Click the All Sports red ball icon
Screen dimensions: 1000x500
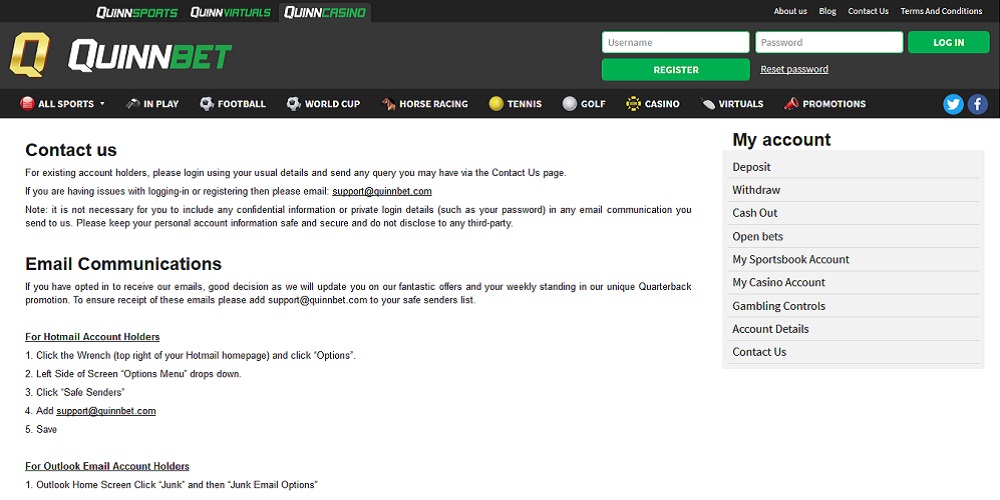click(x=27, y=103)
